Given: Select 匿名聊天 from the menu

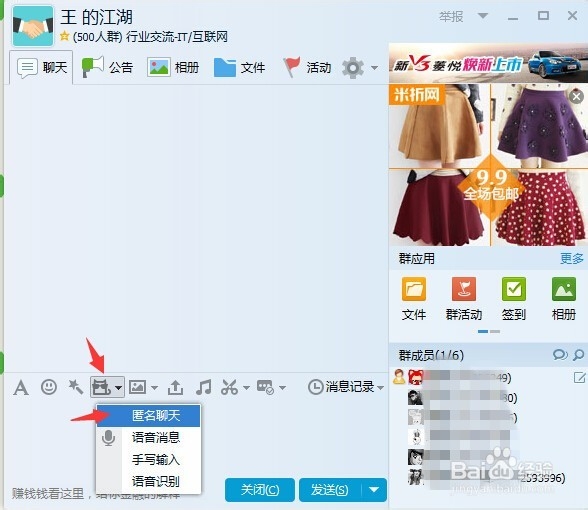Looking at the screenshot, I should pyautogui.click(x=148, y=416).
